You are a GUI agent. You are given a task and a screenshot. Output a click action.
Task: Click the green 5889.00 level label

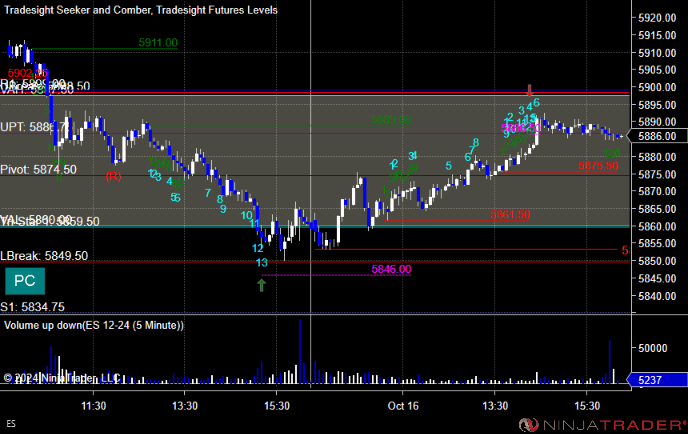click(x=391, y=119)
